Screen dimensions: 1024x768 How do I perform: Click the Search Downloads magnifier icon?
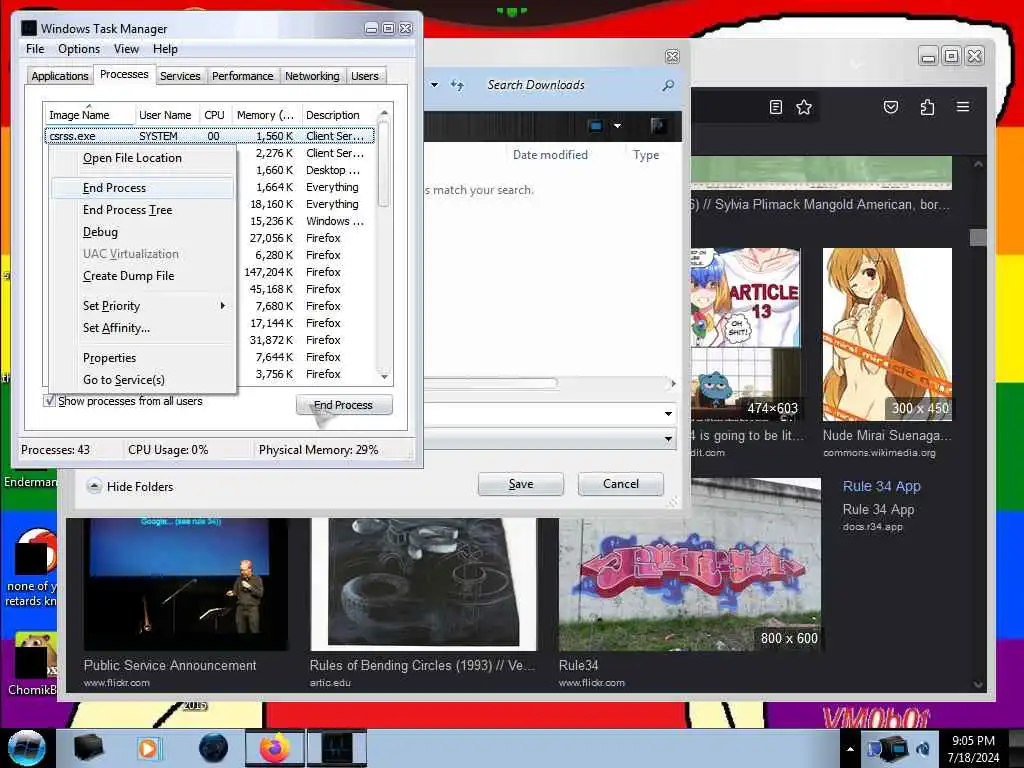click(x=668, y=86)
